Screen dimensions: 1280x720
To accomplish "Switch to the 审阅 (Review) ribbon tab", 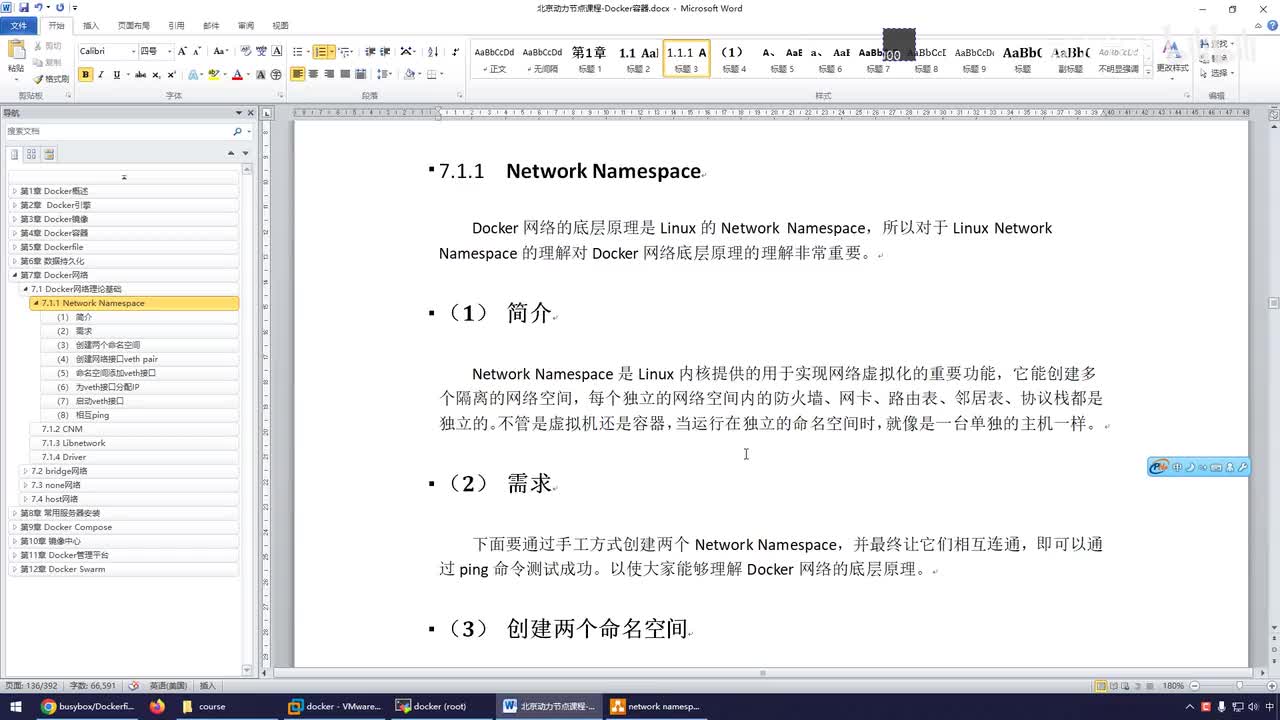I will (x=245, y=26).
